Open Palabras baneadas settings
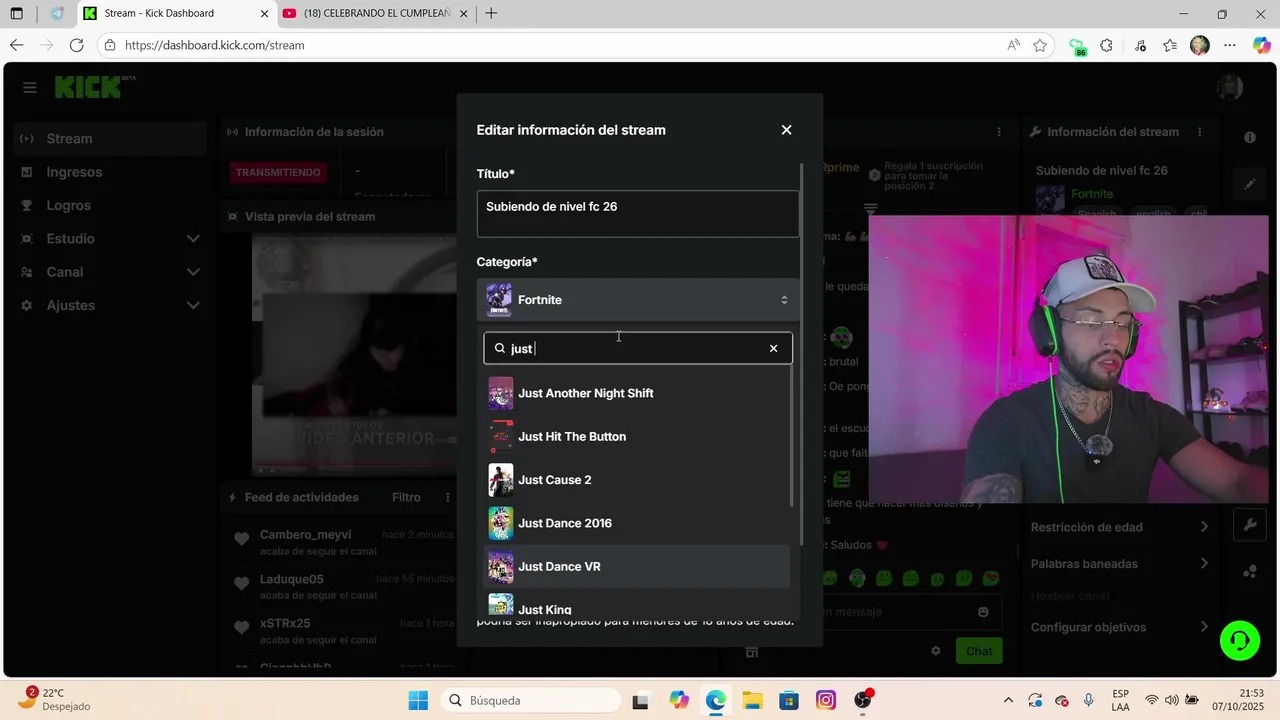 pyautogui.click(x=1120, y=564)
